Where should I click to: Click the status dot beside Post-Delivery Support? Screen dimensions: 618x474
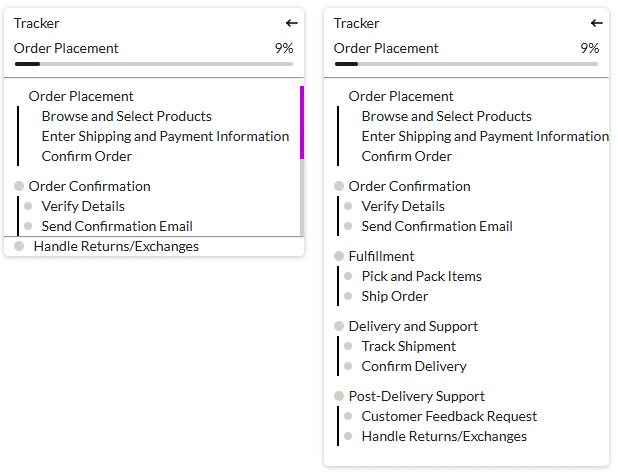click(x=339, y=397)
